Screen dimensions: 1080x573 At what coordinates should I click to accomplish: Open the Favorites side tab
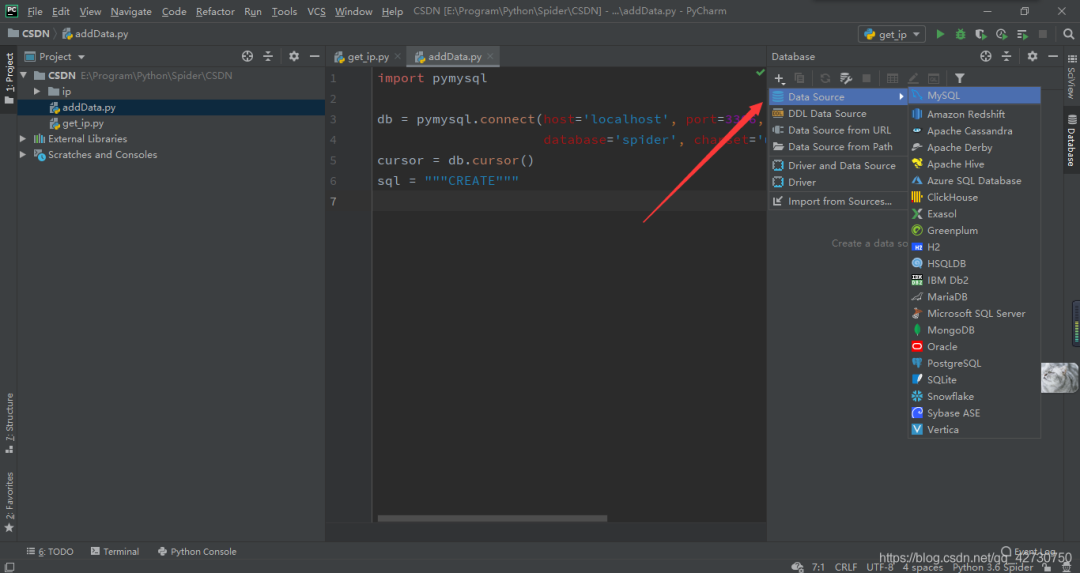(x=10, y=502)
